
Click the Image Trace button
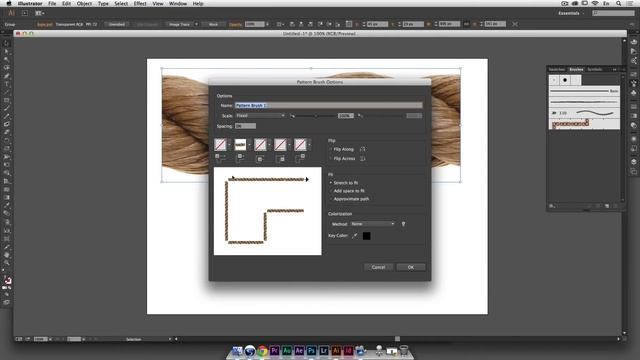coord(179,24)
